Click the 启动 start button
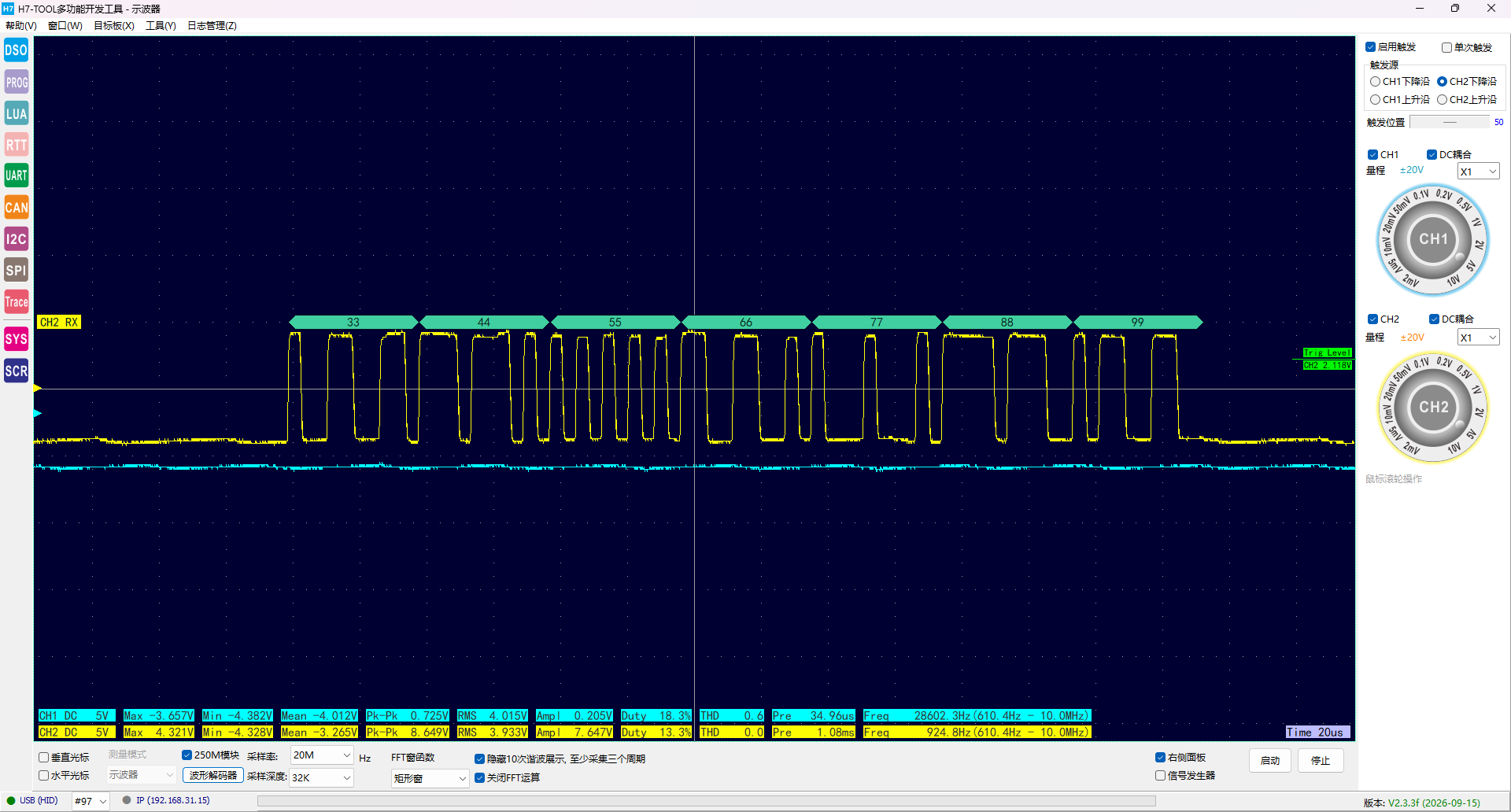 pyautogui.click(x=1270, y=761)
